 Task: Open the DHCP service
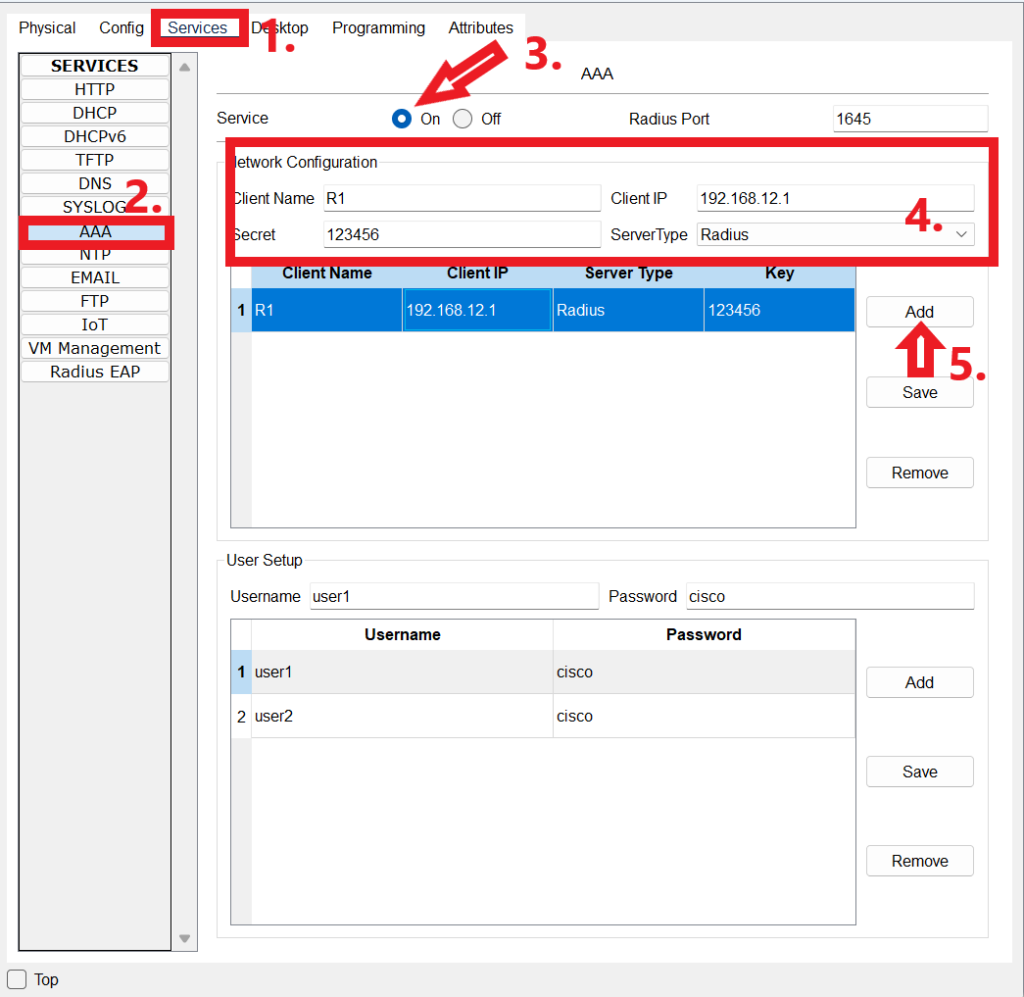point(95,113)
